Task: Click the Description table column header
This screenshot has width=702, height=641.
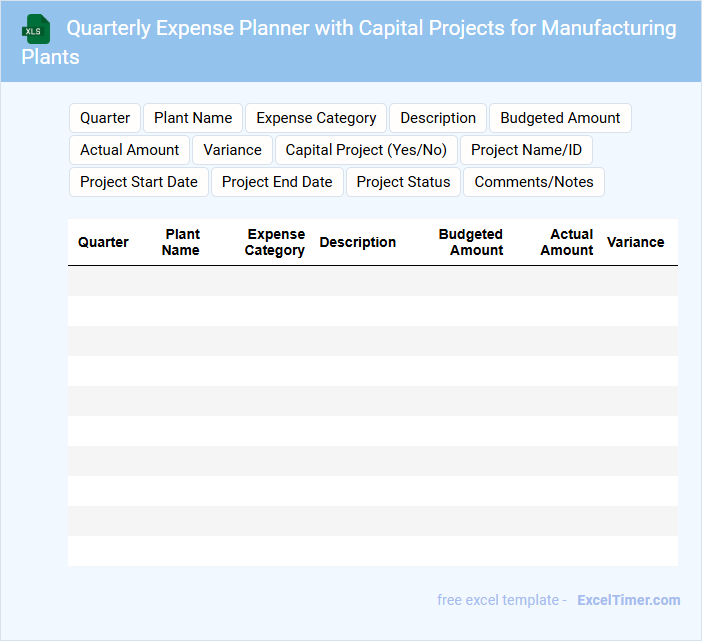Action: tap(357, 242)
